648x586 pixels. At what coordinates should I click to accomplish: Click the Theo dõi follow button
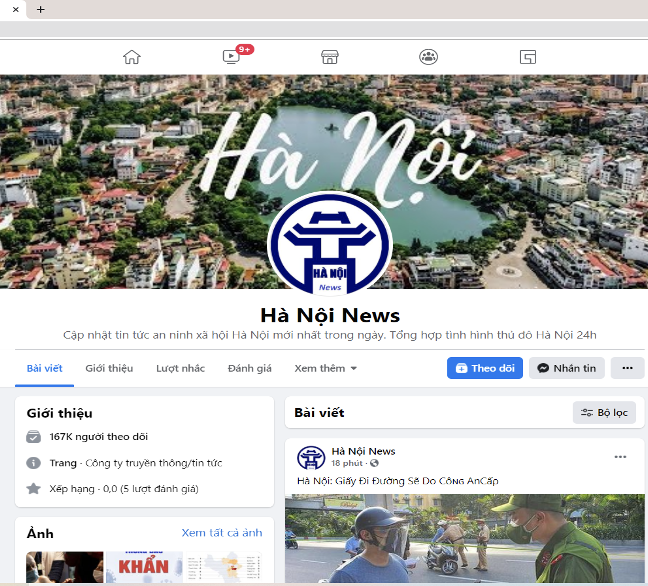coord(485,368)
